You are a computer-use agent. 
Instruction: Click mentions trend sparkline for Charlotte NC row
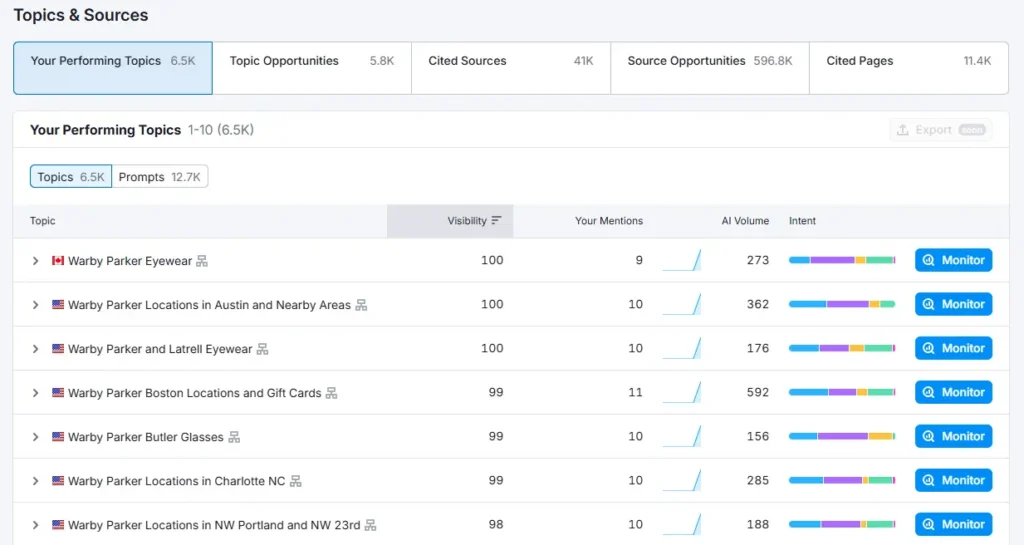(682, 480)
